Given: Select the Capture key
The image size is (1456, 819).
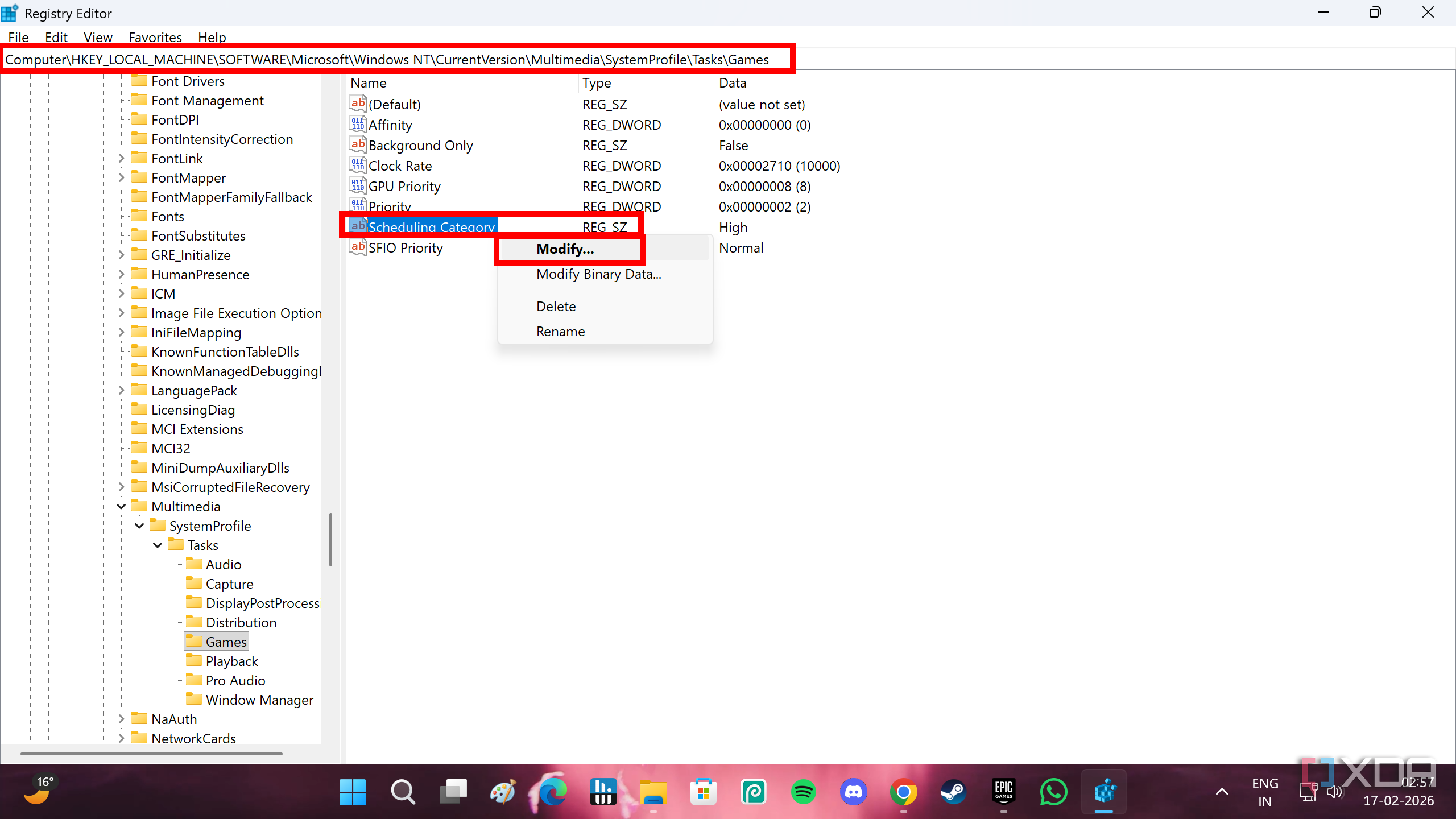Looking at the screenshot, I should point(230,584).
